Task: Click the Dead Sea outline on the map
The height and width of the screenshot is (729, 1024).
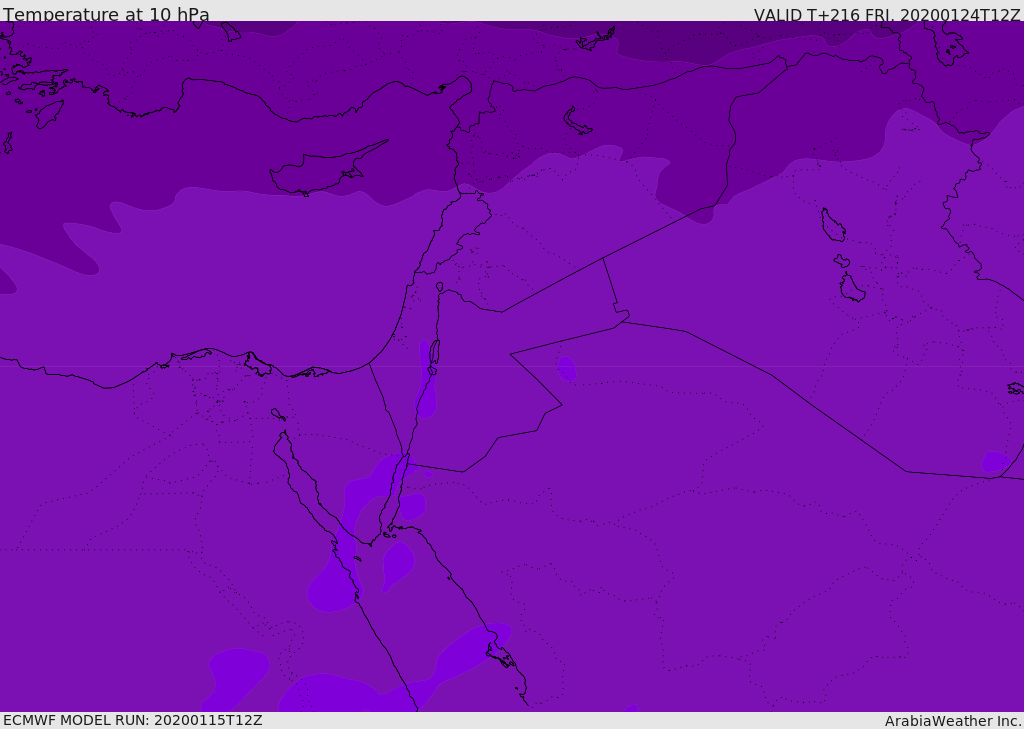Action: click(434, 353)
